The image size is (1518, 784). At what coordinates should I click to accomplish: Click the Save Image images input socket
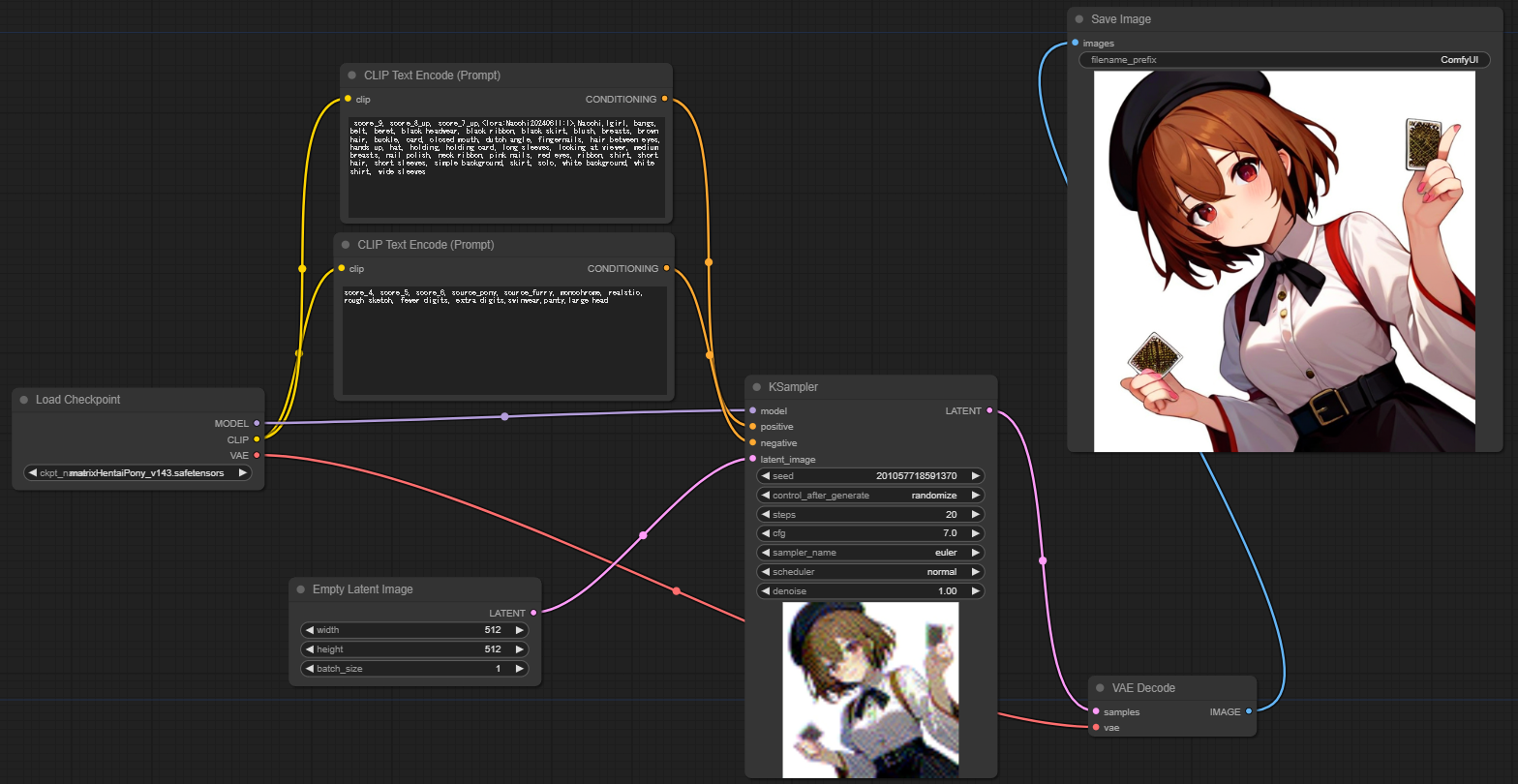tap(1075, 43)
